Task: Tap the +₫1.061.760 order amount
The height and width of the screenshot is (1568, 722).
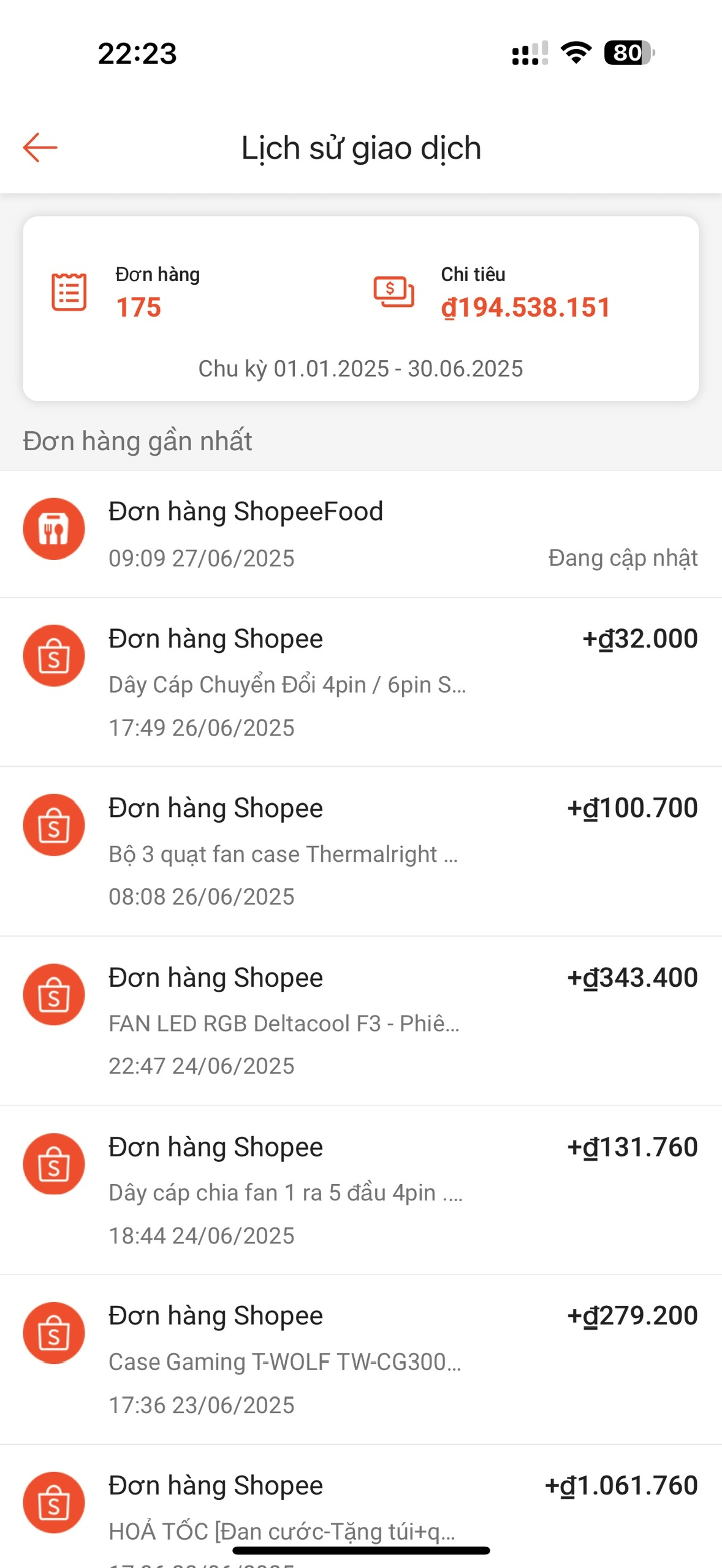Action: click(621, 1486)
